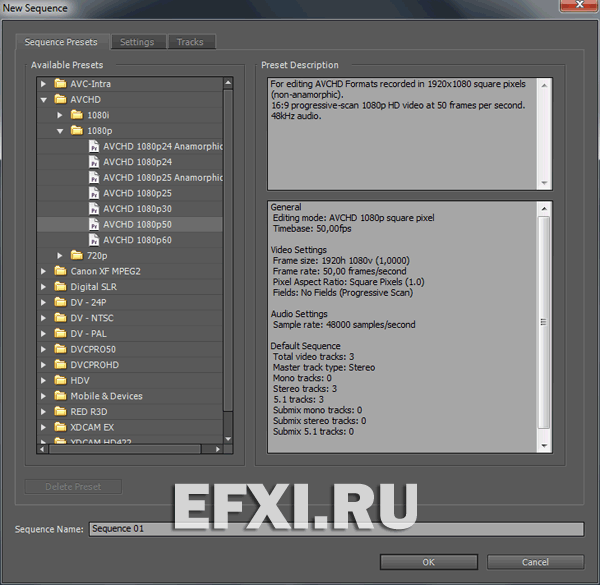Click the Canon XF MPEG2 folder icon
600x585 pixels.
60,271
